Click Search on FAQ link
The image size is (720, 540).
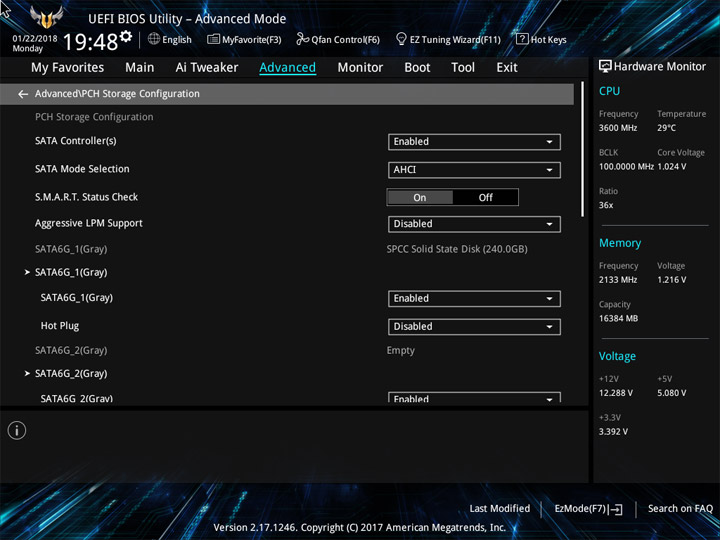coord(680,508)
